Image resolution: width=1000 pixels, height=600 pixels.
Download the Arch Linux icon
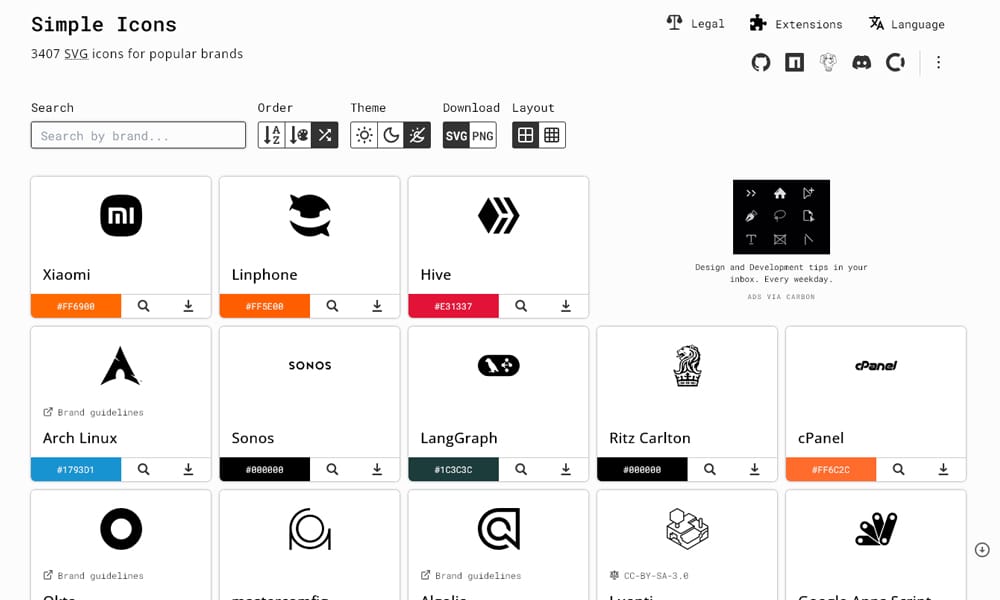tap(188, 469)
